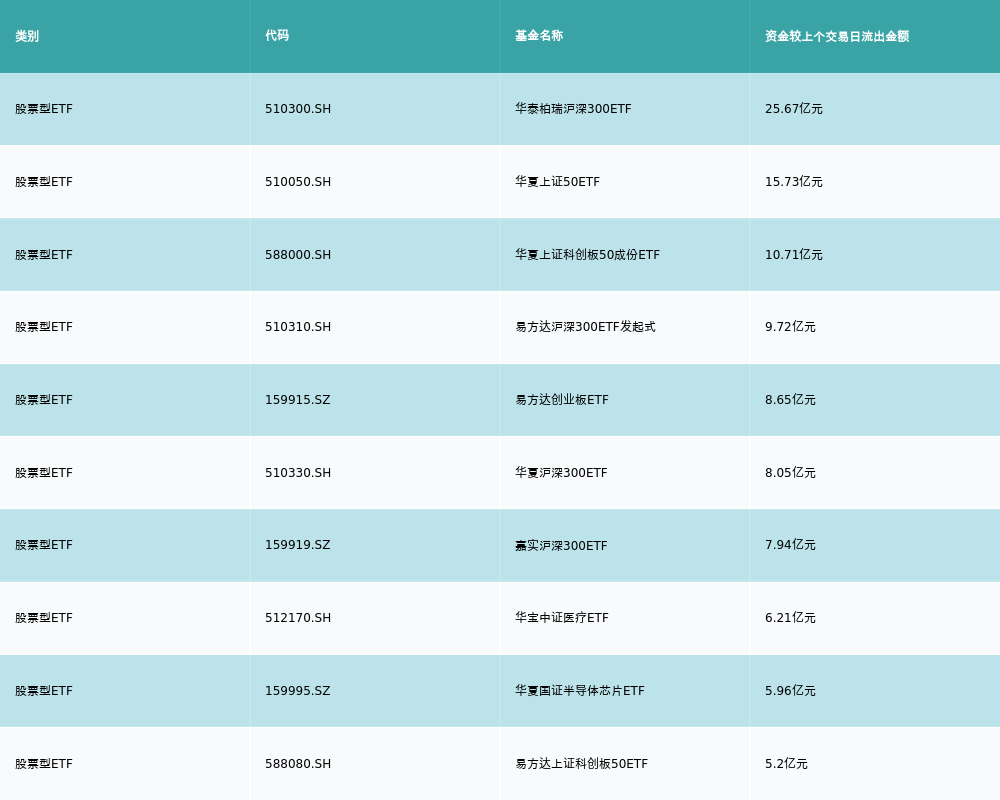Screen dimensions: 1000x800
Task: Click 股票型ETF in the 159919.SZ row
Action: (x=44, y=545)
